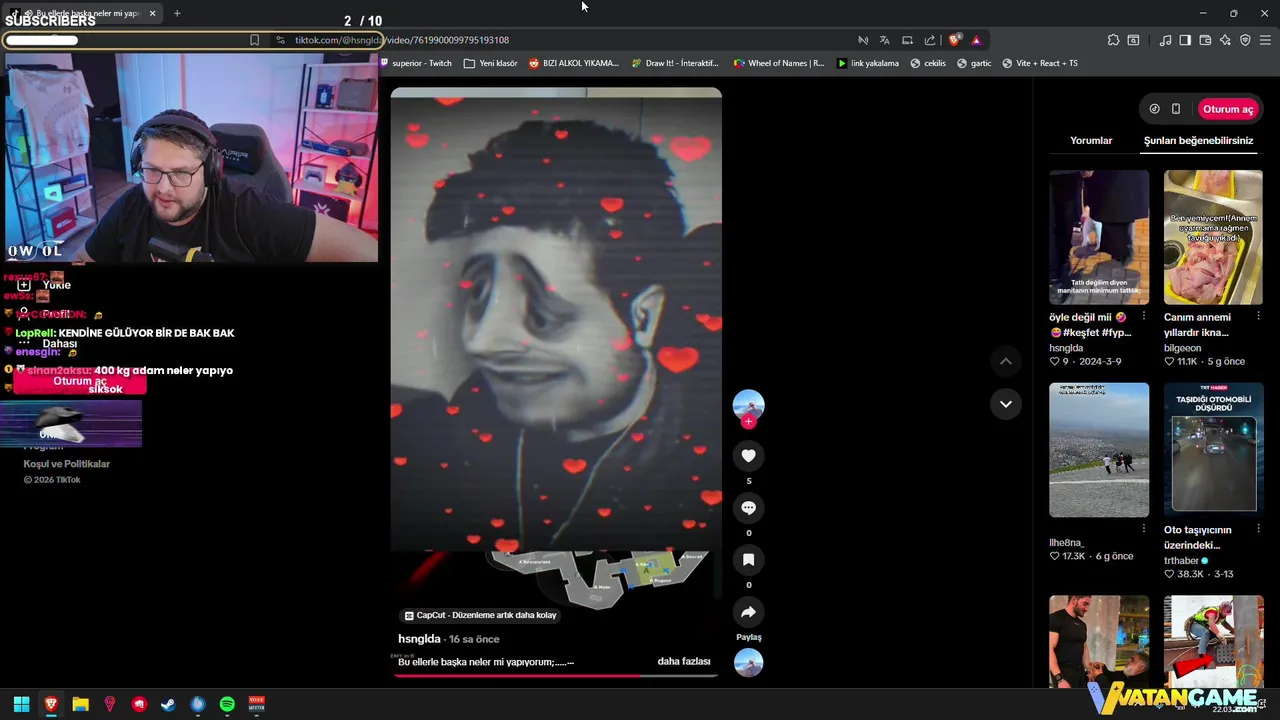Open more options for 'Oto taşıyıcının' video
The image size is (1280, 720).
[x=1258, y=529]
